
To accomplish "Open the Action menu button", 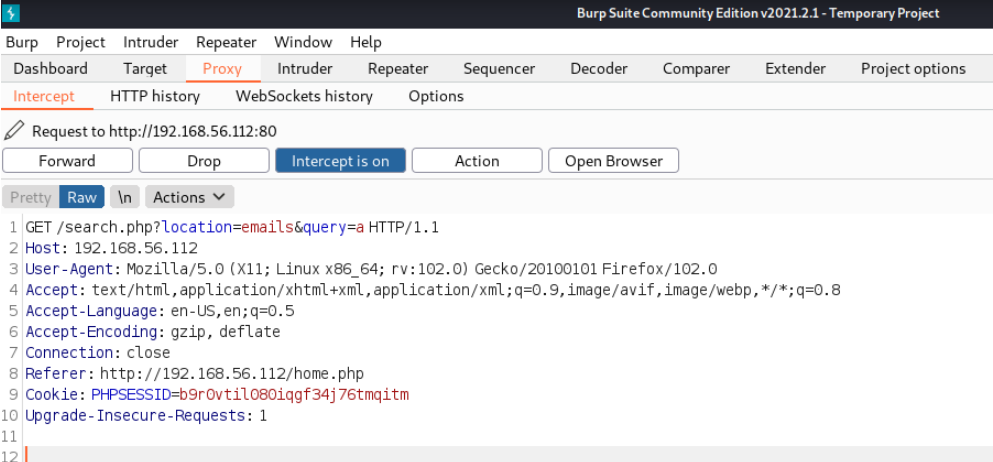I will tap(477, 161).
